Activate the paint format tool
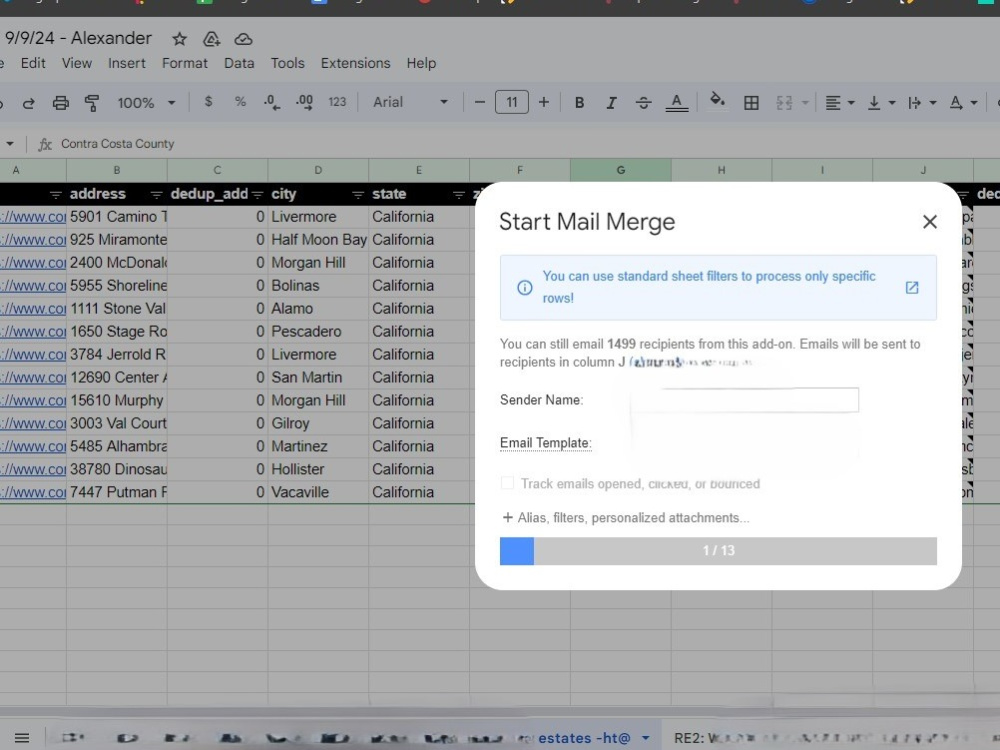Viewport: 1000px width, 750px height. (92, 103)
